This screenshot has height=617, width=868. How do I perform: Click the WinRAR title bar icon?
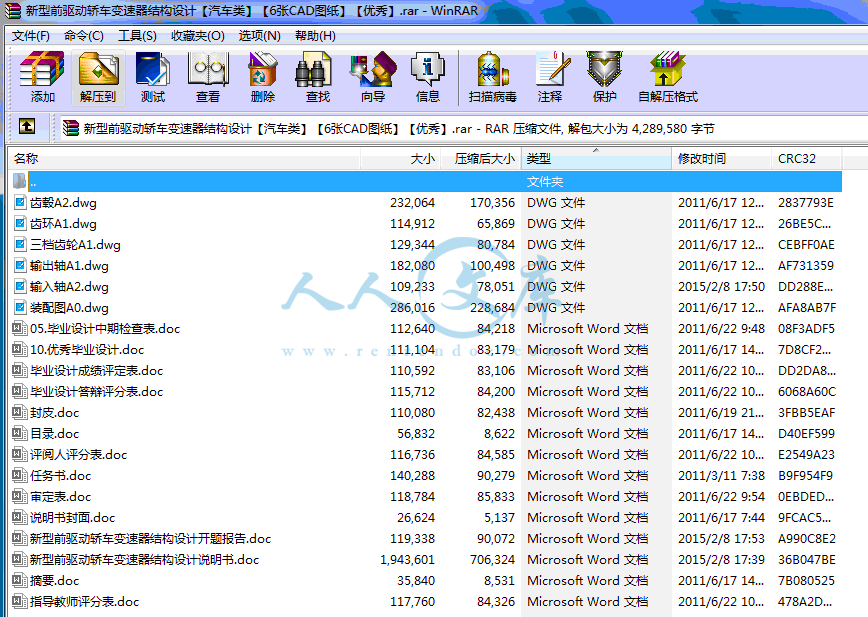click(12, 11)
